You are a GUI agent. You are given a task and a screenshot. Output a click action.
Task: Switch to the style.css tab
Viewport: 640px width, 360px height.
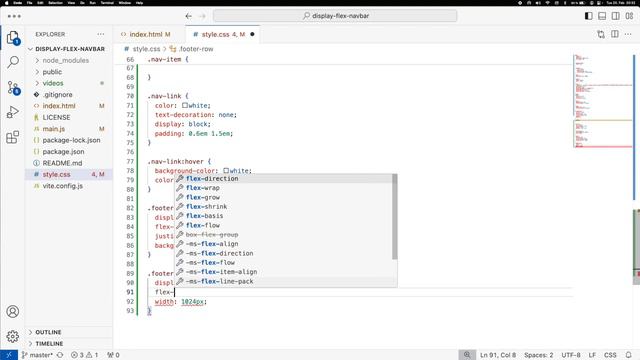tap(222, 34)
